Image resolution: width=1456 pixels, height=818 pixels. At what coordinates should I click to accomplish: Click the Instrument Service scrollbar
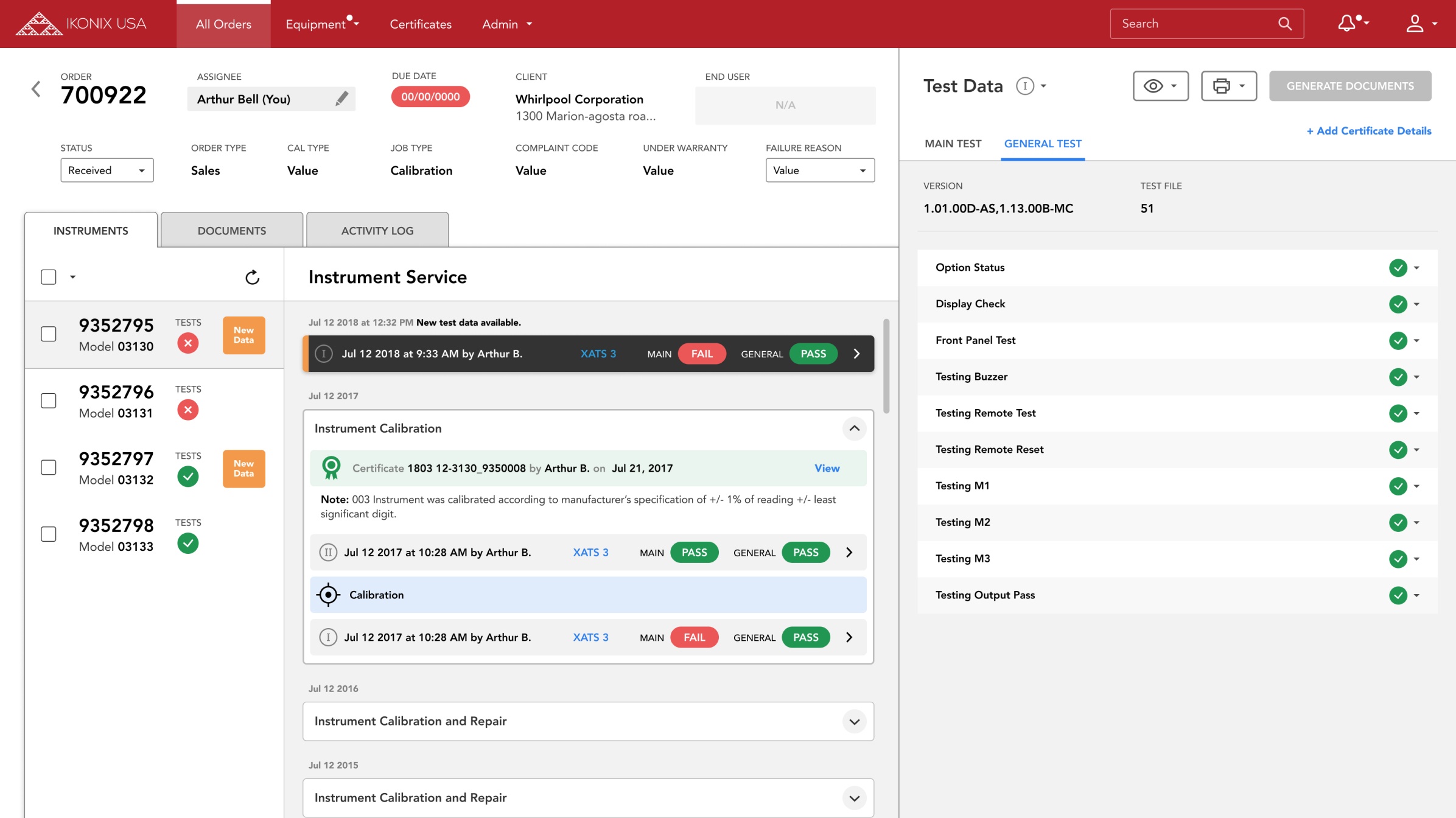(x=886, y=366)
